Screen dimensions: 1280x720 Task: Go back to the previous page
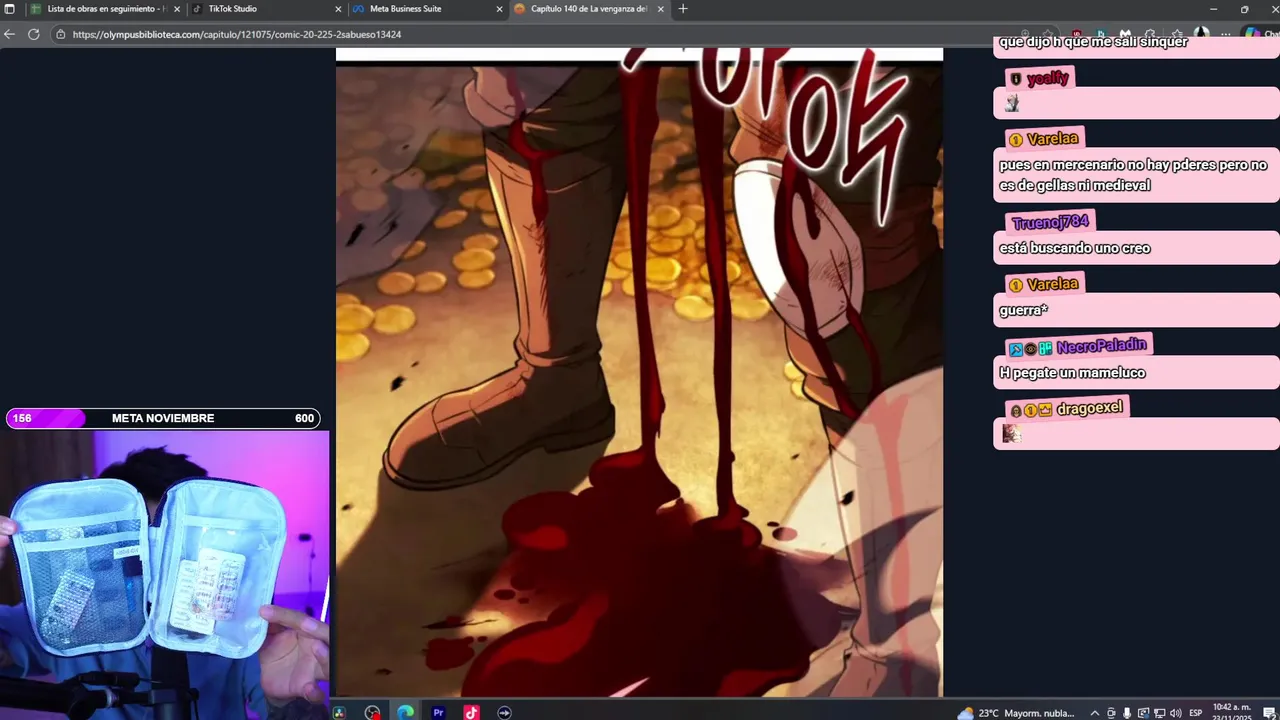click(x=10, y=34)
